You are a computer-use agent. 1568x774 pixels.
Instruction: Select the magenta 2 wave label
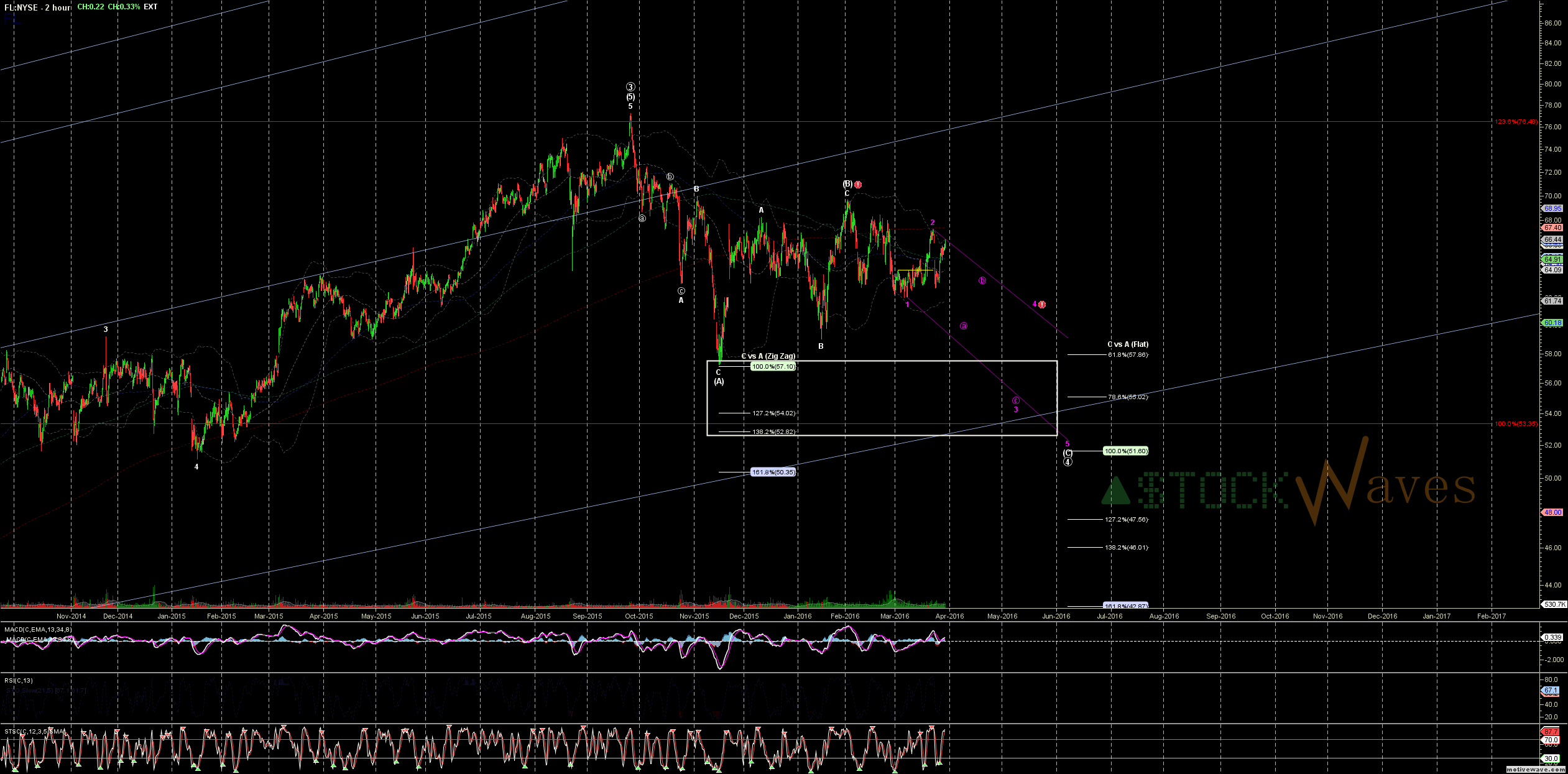click(933, 223)
